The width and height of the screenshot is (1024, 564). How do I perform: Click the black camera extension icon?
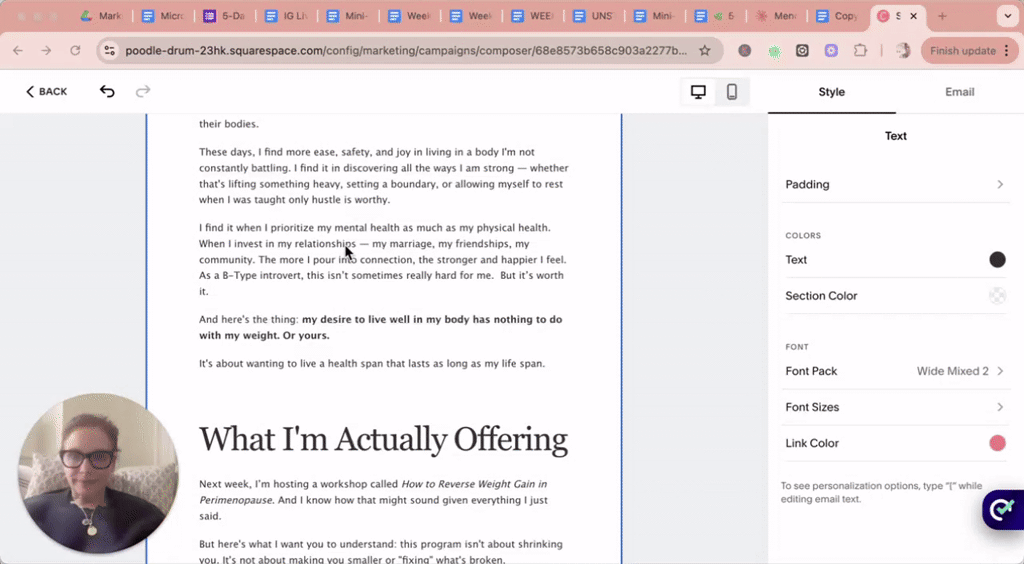[802, 50]
